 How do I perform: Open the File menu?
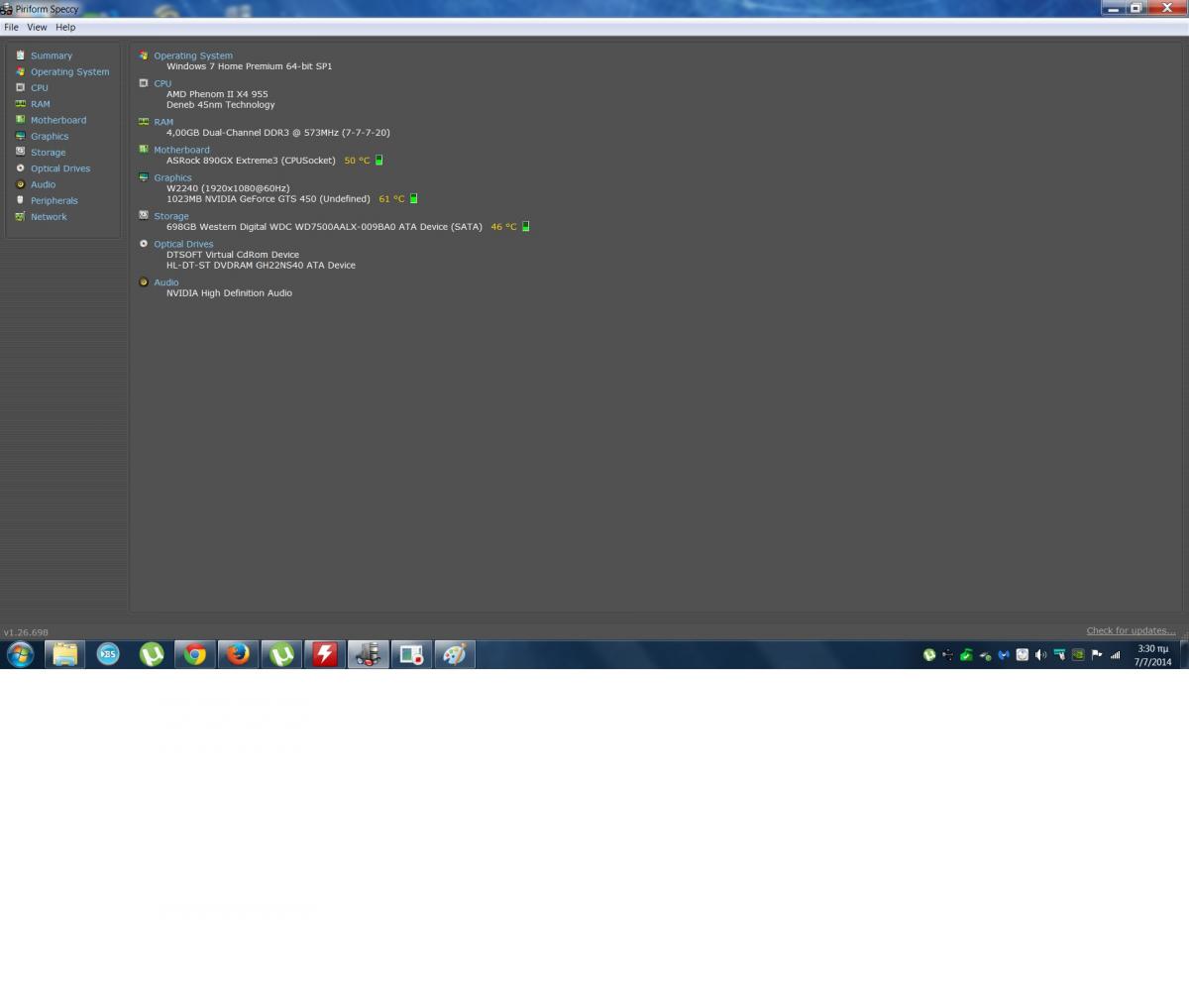(x=11, y=27)
